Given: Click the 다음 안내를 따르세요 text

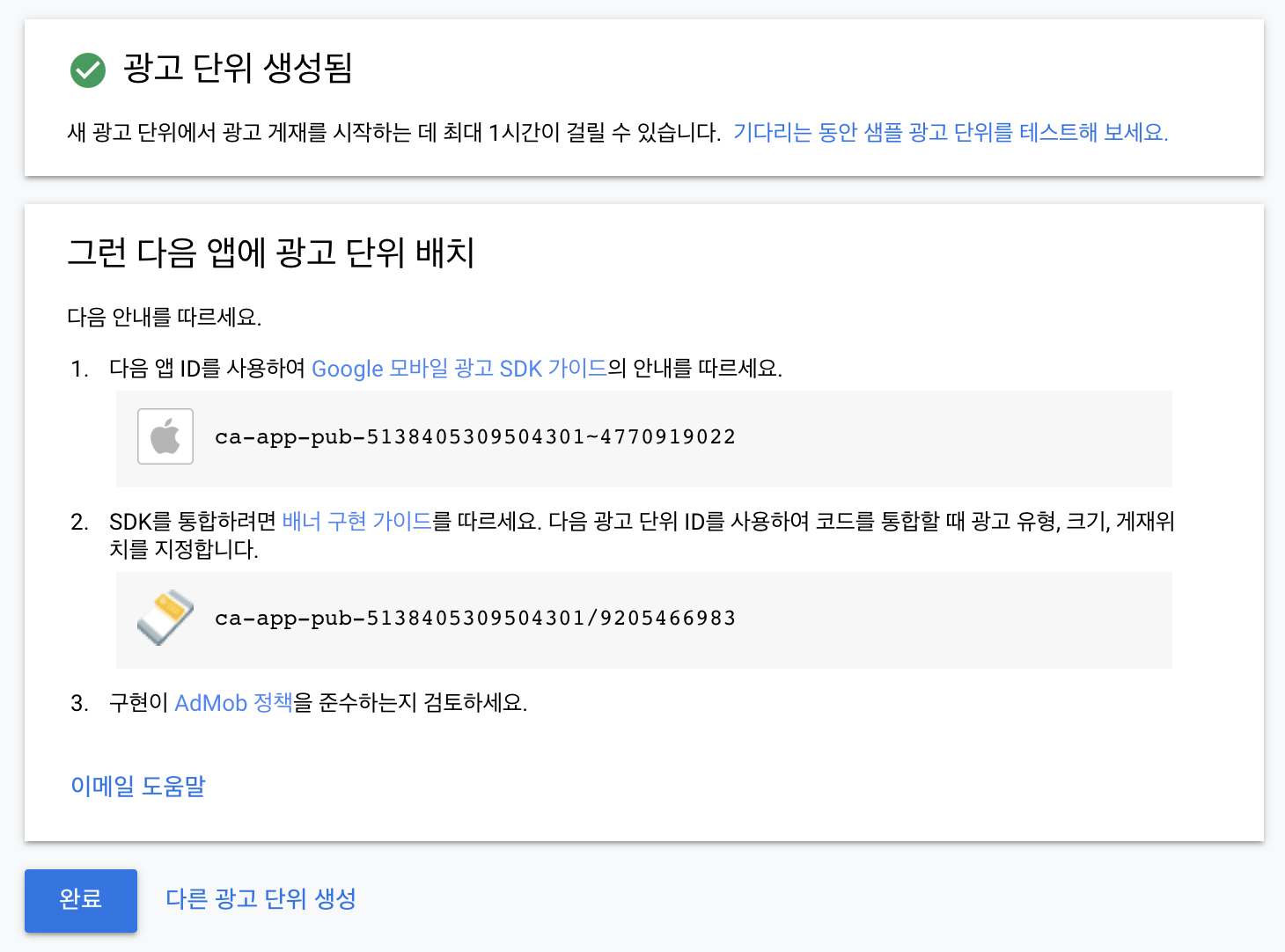Looking at the screenshot, I should [165, 317].
